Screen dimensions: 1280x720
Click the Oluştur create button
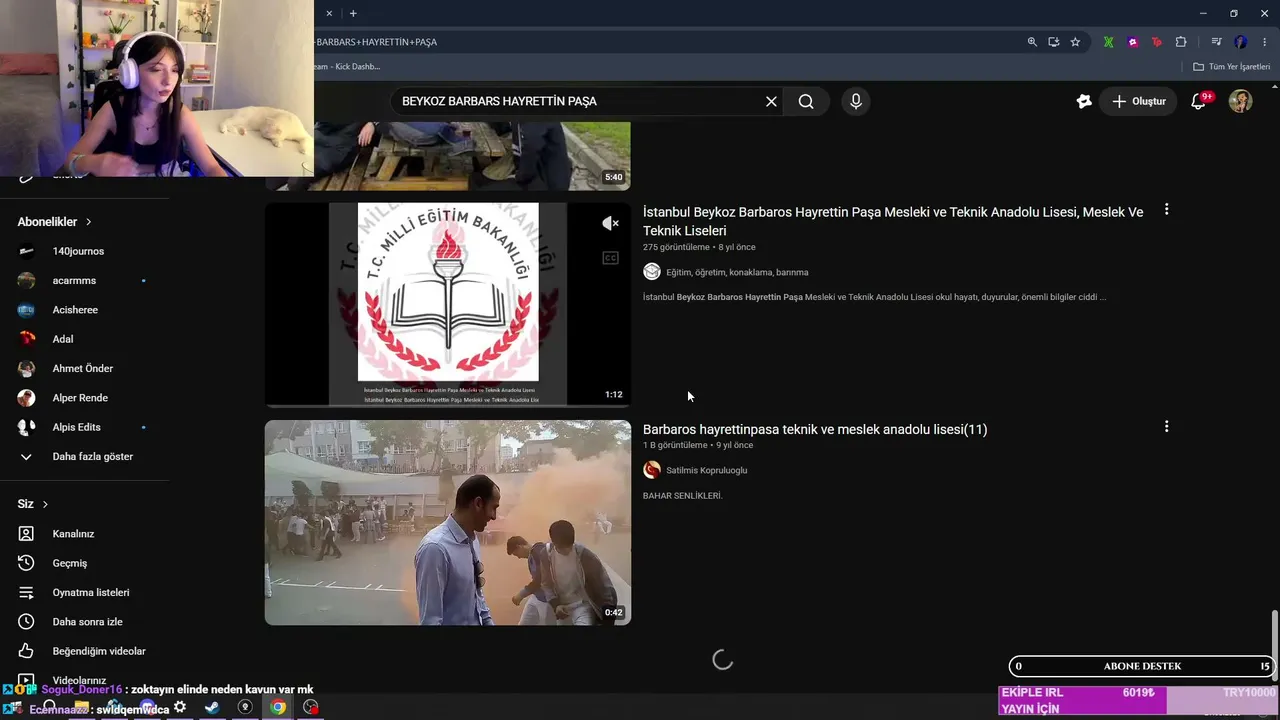click(x=1138, y=101)
